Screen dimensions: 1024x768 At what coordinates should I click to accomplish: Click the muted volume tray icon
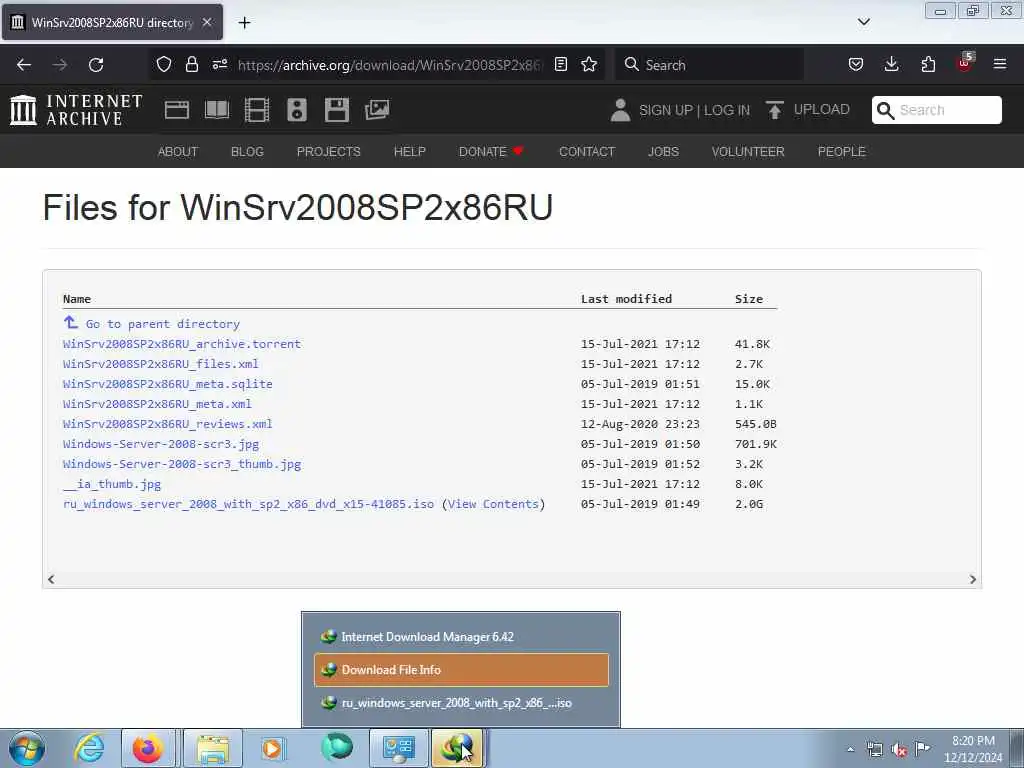tap(899, 750)
